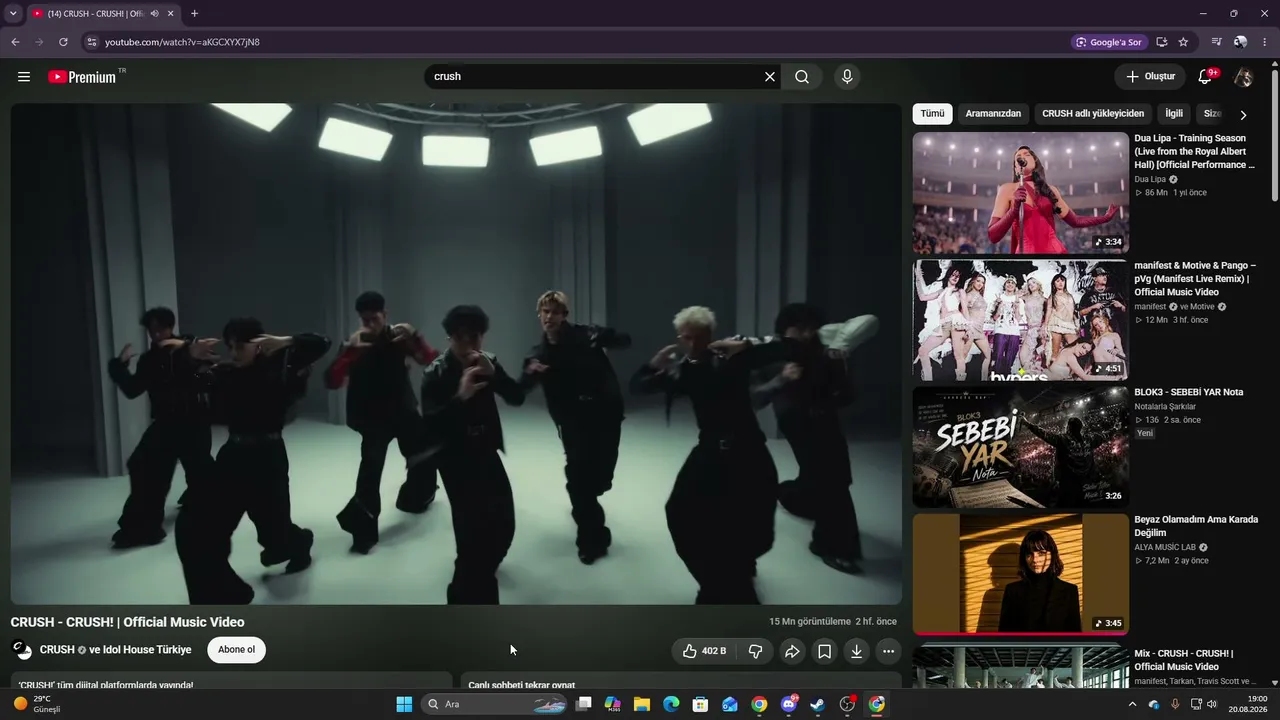Click the main video player area

click(x=456, y=354)
